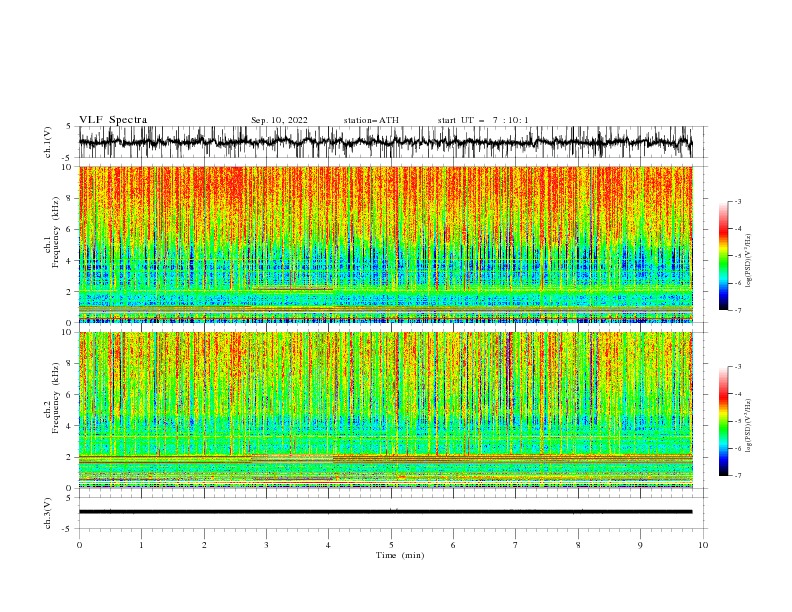Image resolution: width=792 pixels, height=612 pixels.
Task: Select the "start UT = 7 :10: 1" text
Action: [x=483, y=120]
